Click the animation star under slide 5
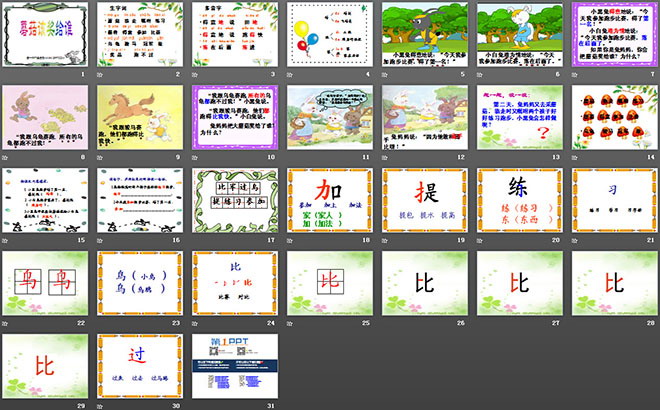Image resolution: width=660 pixels, height=410 pixels. point(385,75)
